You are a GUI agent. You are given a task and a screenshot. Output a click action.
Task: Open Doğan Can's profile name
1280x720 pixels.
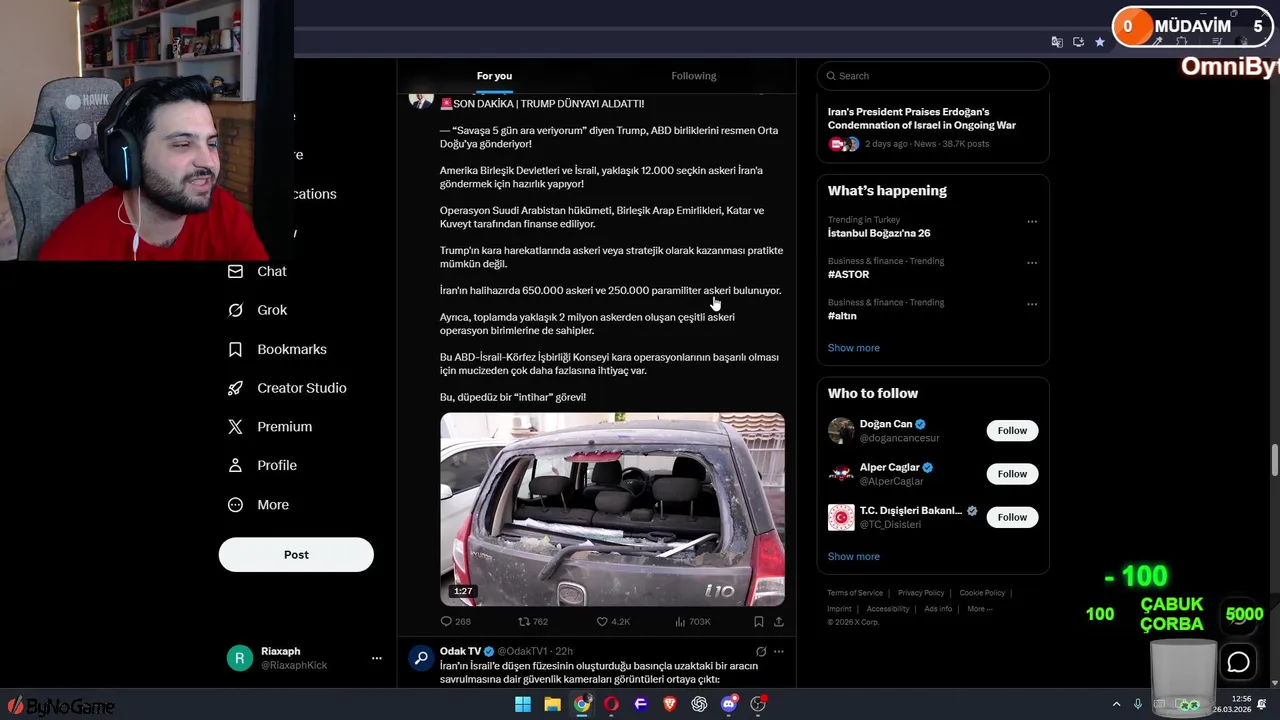886,424
